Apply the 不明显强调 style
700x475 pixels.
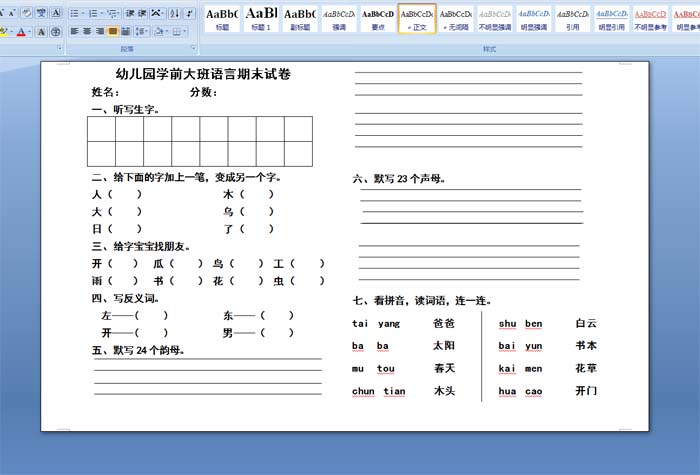[495, 18]
